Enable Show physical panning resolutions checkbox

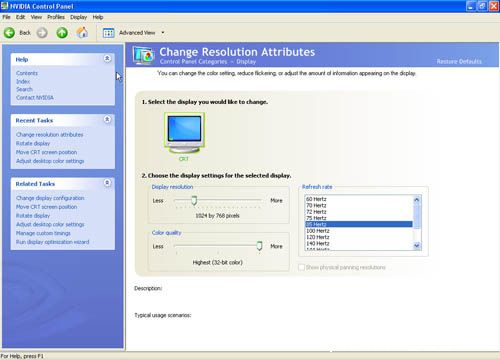301,267
